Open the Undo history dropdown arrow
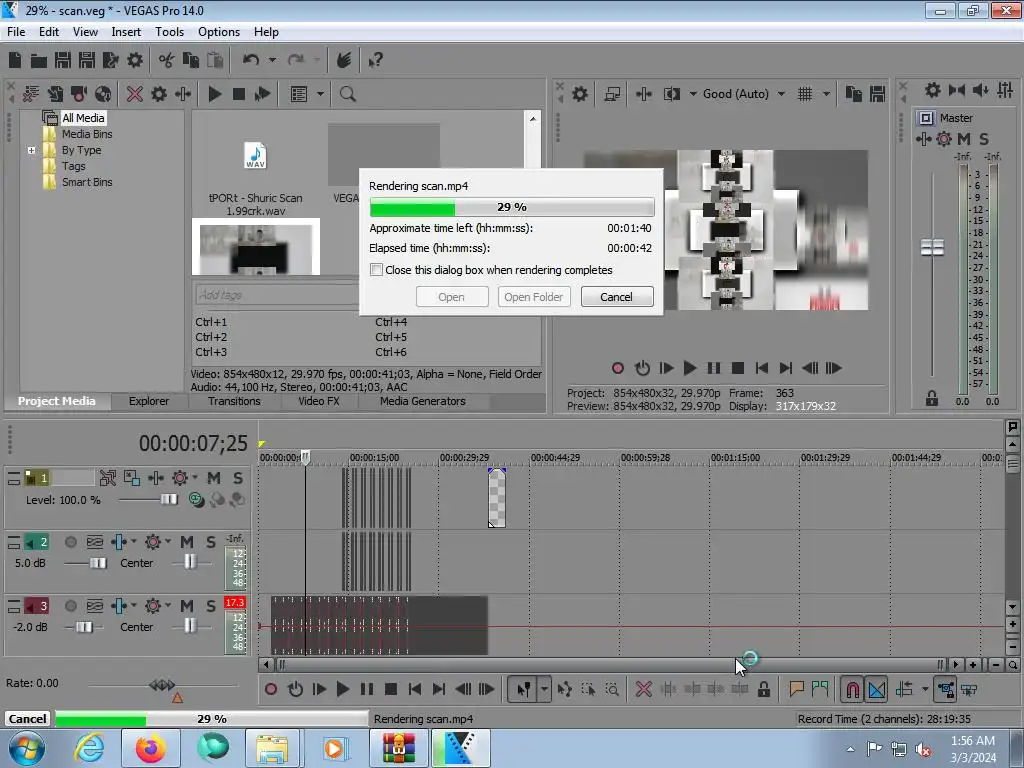 tap(272, 61)
